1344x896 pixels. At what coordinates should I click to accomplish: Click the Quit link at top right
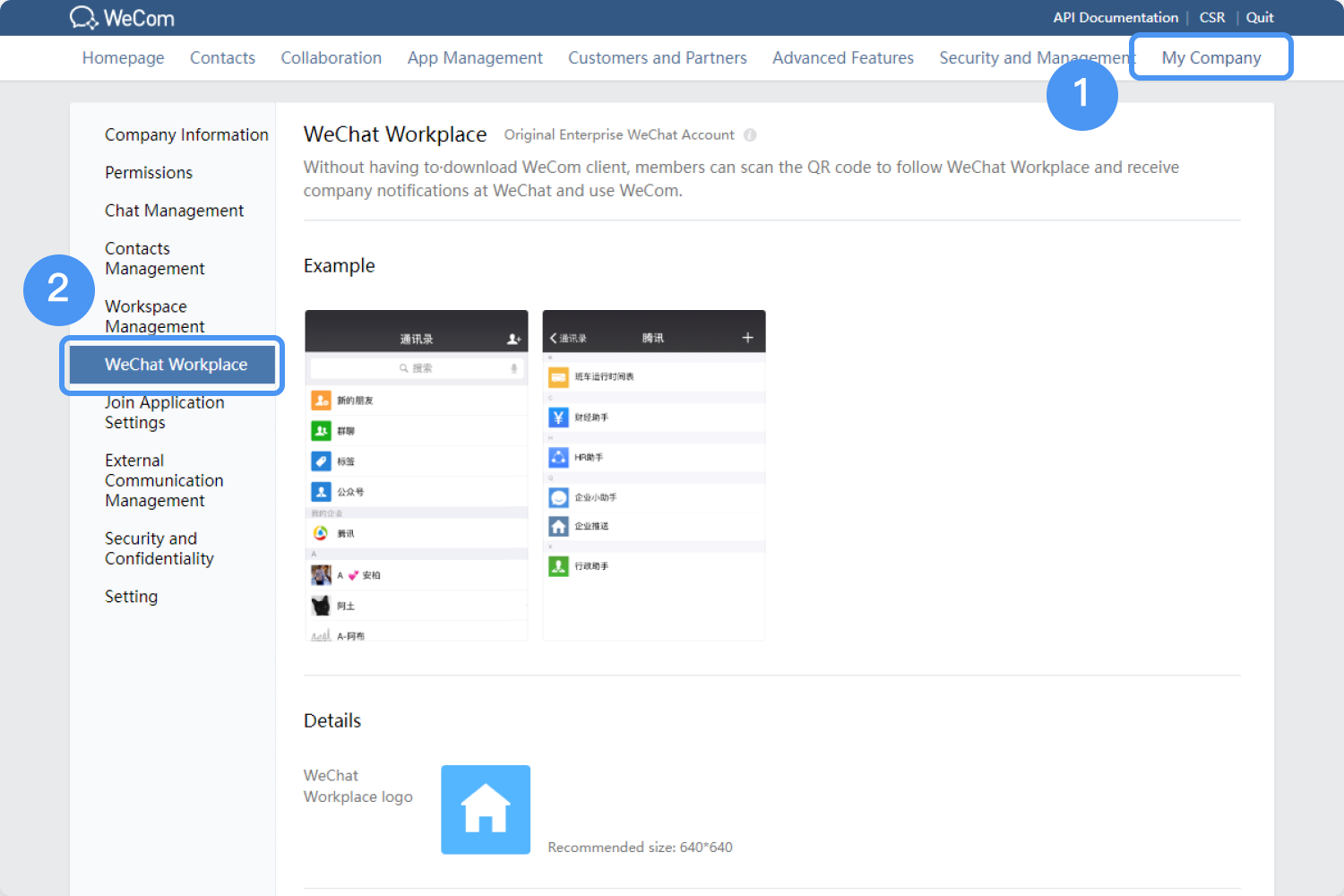click(1260, 17)
